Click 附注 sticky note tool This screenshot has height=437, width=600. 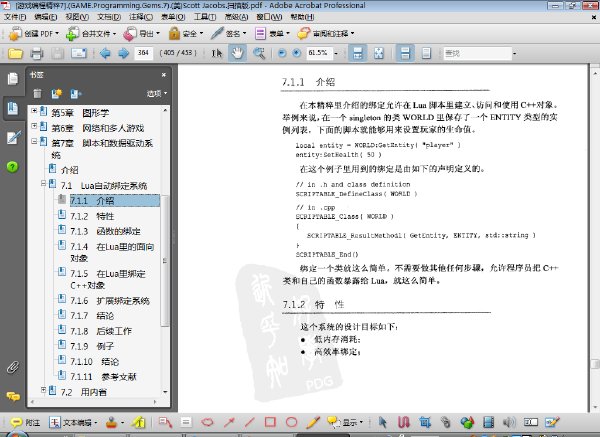pyautogui.click(x=25, y=422)
